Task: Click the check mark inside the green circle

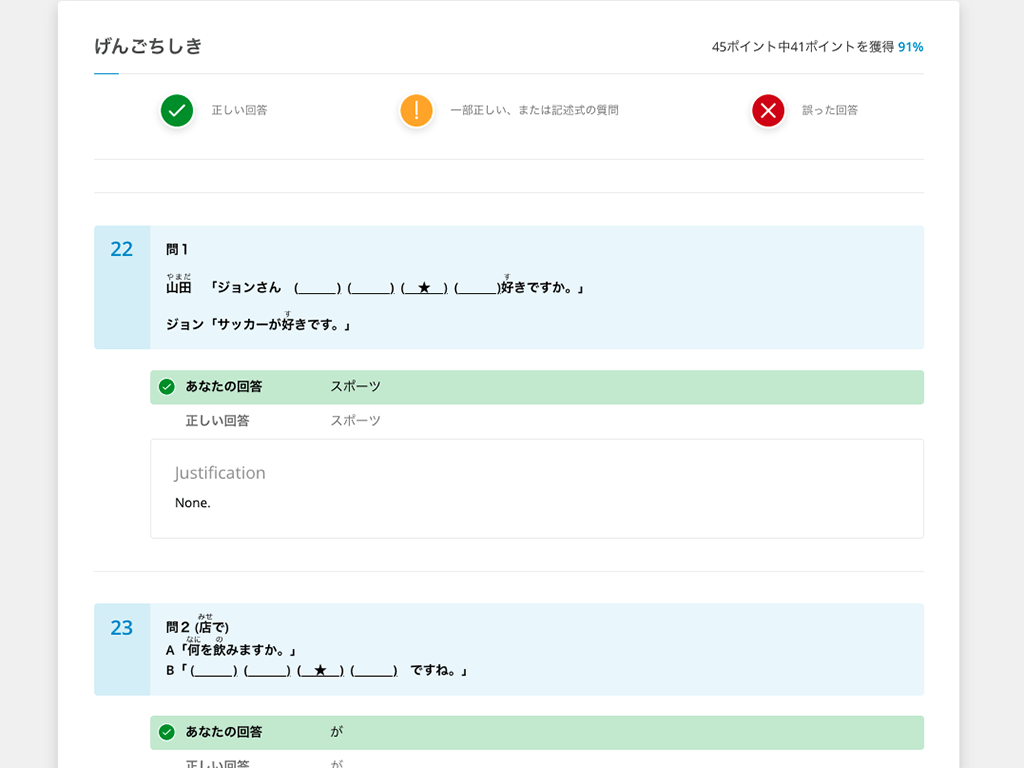Action: click(x=176, y=111)
